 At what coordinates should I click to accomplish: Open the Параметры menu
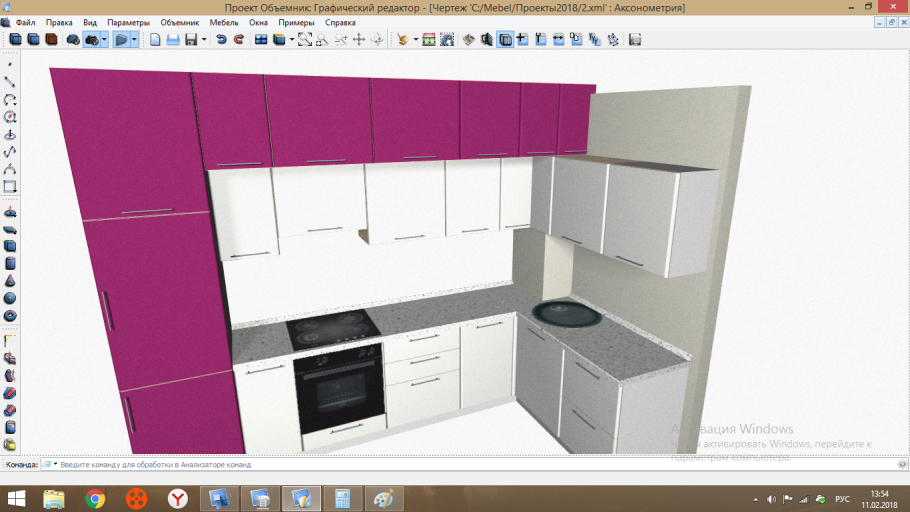(x=129, y=22)
